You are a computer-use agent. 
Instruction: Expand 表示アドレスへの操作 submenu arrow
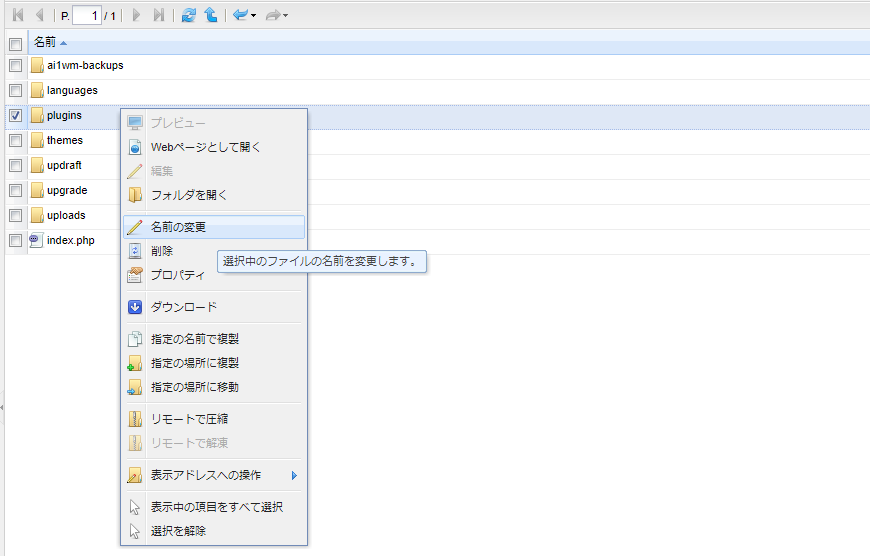(x=294, y=476)
